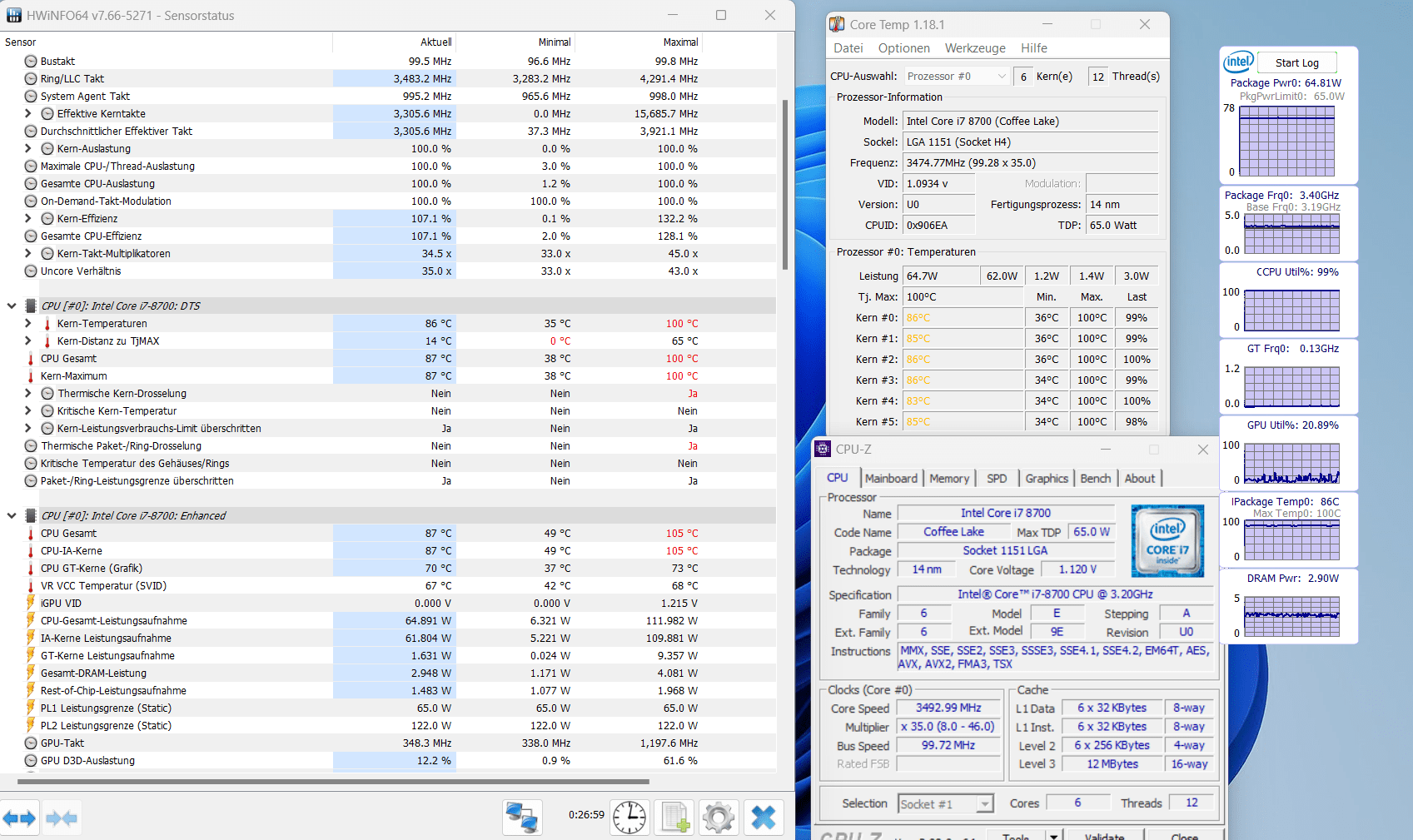Open HWiNFO remote network monitors icon

[x=522, y=818]
